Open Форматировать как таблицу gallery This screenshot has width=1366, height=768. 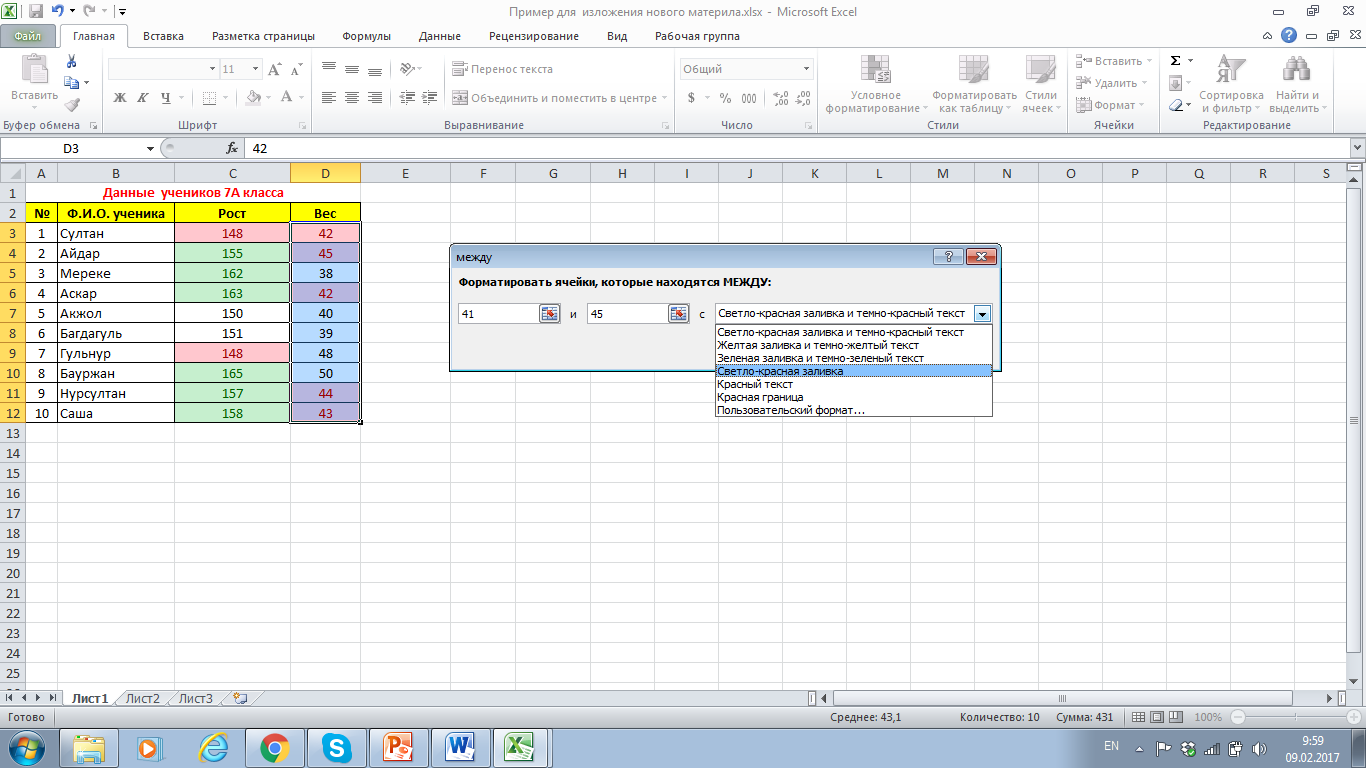(974, 84)
